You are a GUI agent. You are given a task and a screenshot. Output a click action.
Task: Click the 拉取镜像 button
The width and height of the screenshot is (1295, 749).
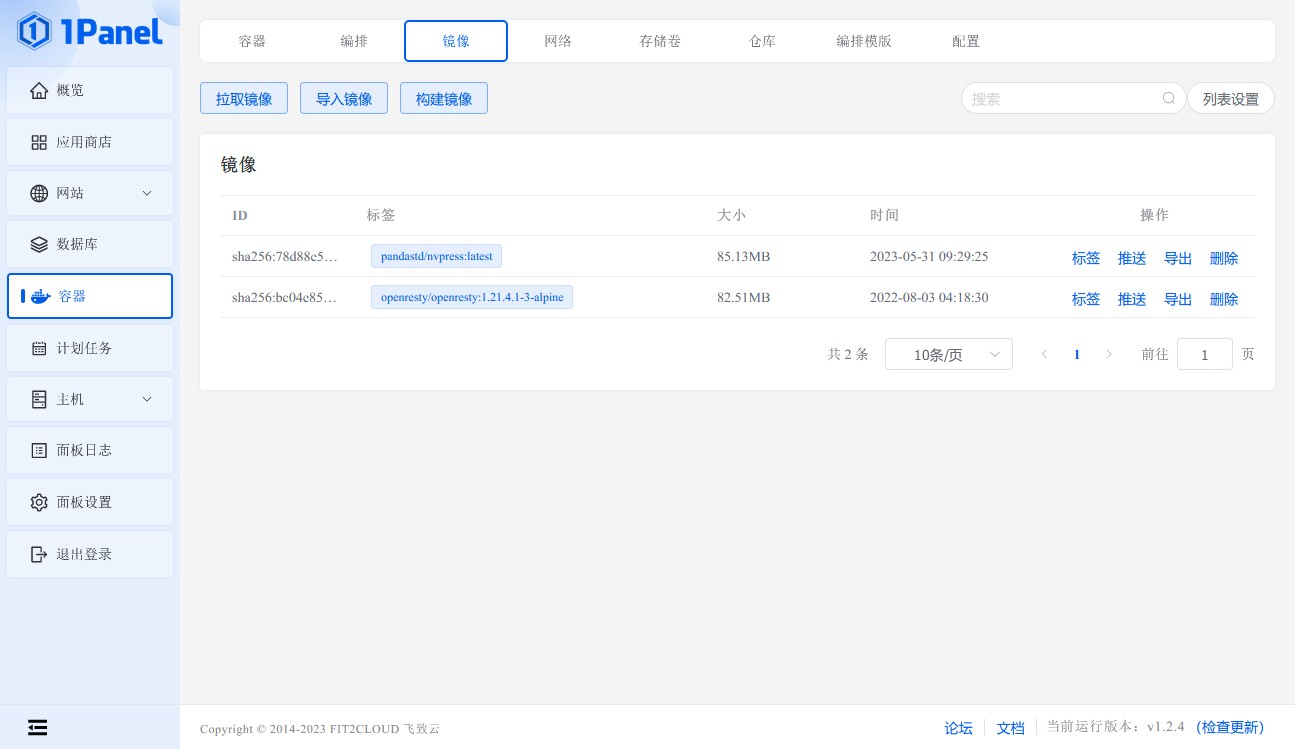tap(244, 98)
